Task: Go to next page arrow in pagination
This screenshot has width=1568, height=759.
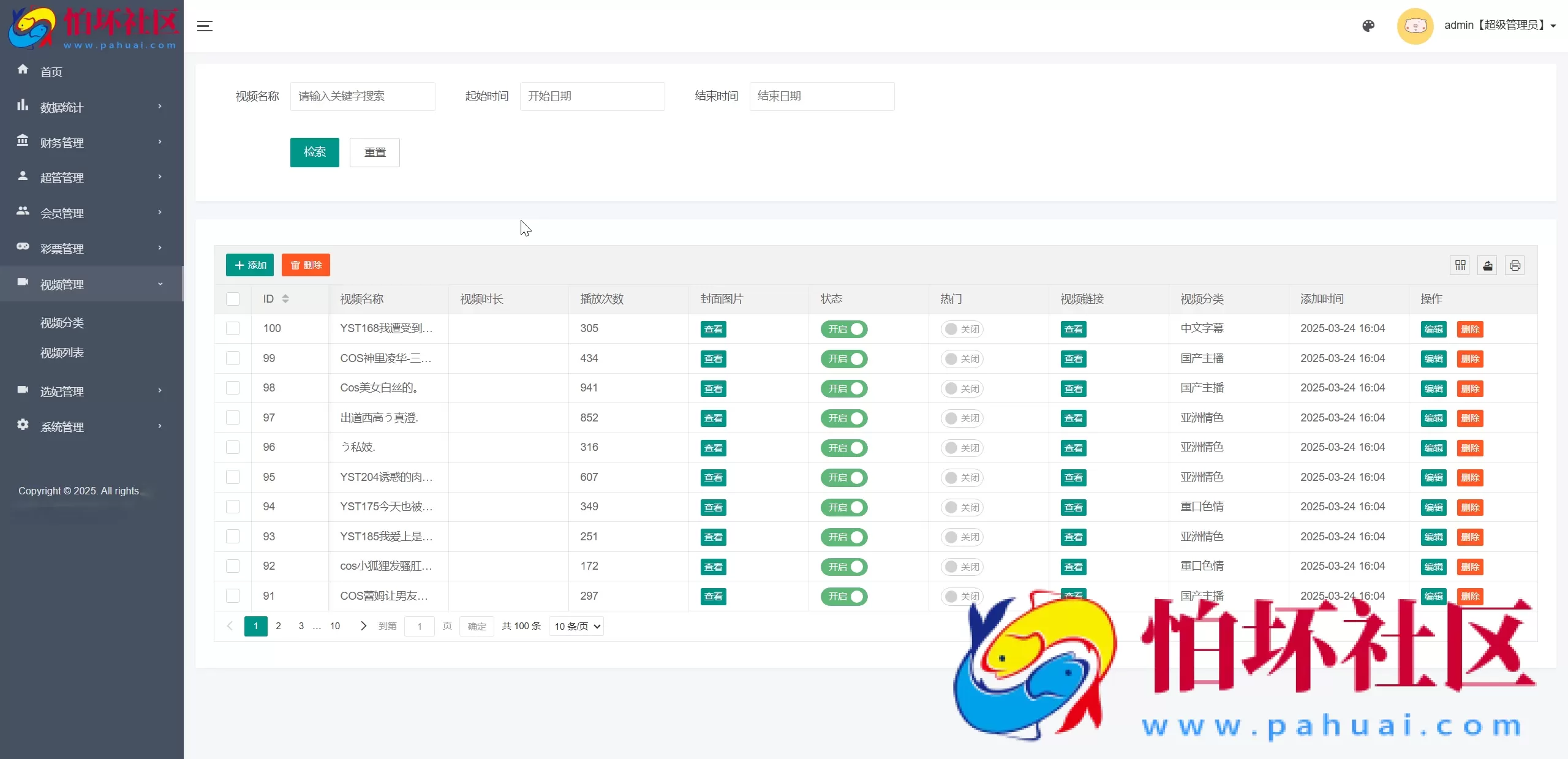Action: (363, 625)
